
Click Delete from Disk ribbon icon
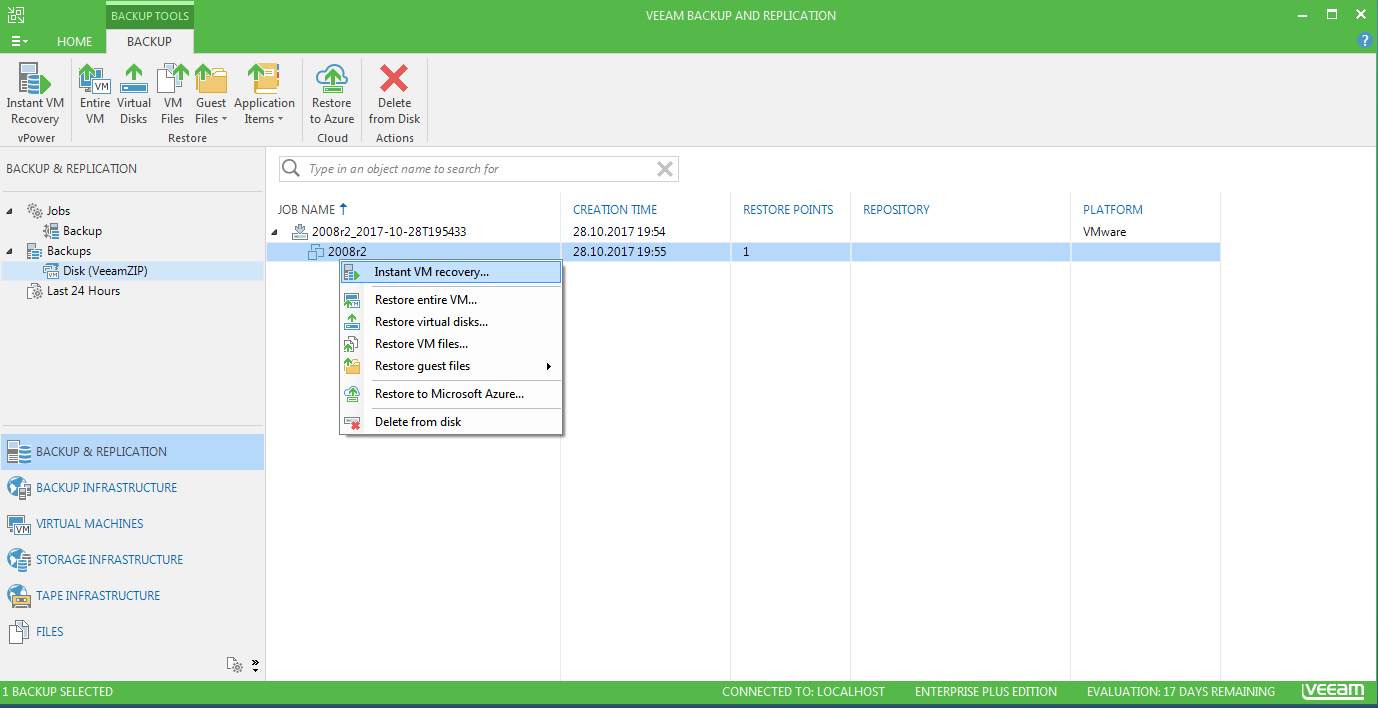click(x=395, y=93)
